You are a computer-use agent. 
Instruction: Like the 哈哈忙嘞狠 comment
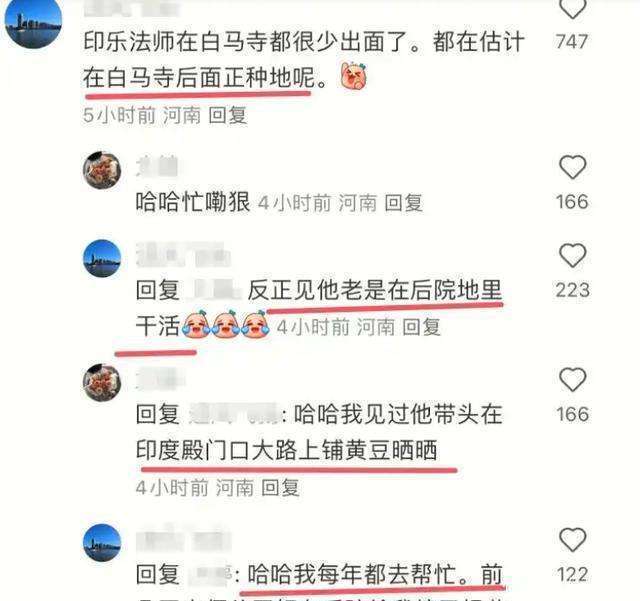[x=572, y=167]
